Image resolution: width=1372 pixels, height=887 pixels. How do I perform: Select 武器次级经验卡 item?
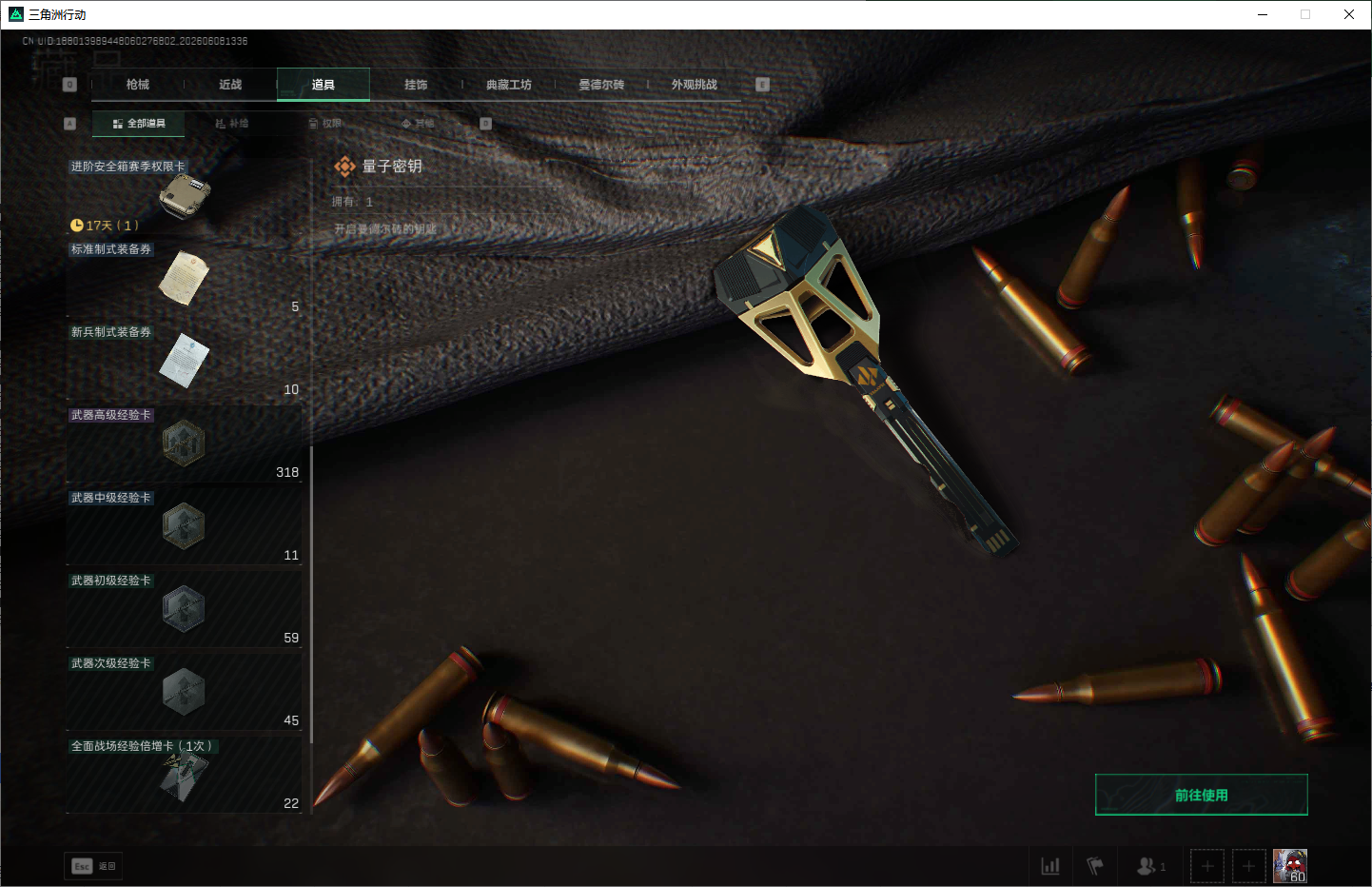185,692
